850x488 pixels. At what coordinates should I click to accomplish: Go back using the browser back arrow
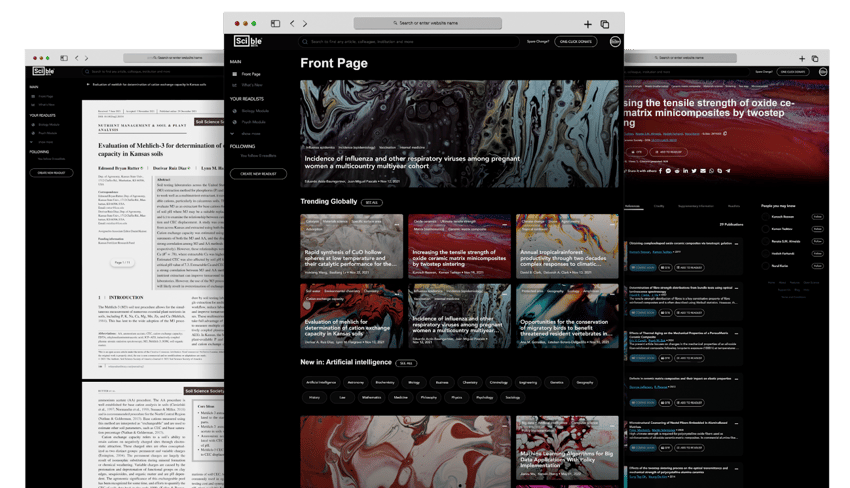click(x=292, y=23)
